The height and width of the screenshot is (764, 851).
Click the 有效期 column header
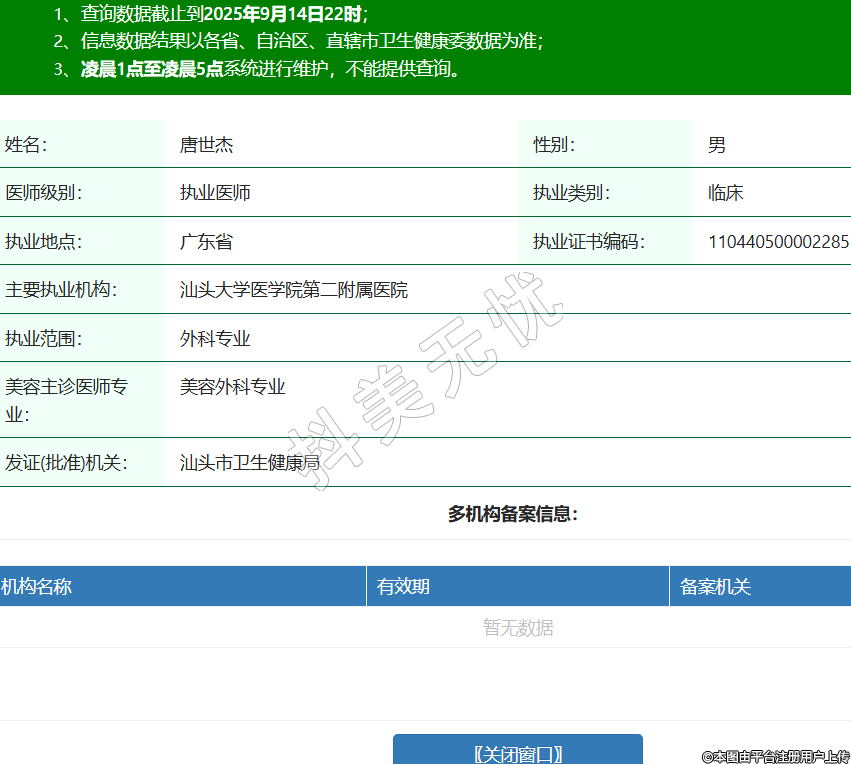[x=403, y=587]
